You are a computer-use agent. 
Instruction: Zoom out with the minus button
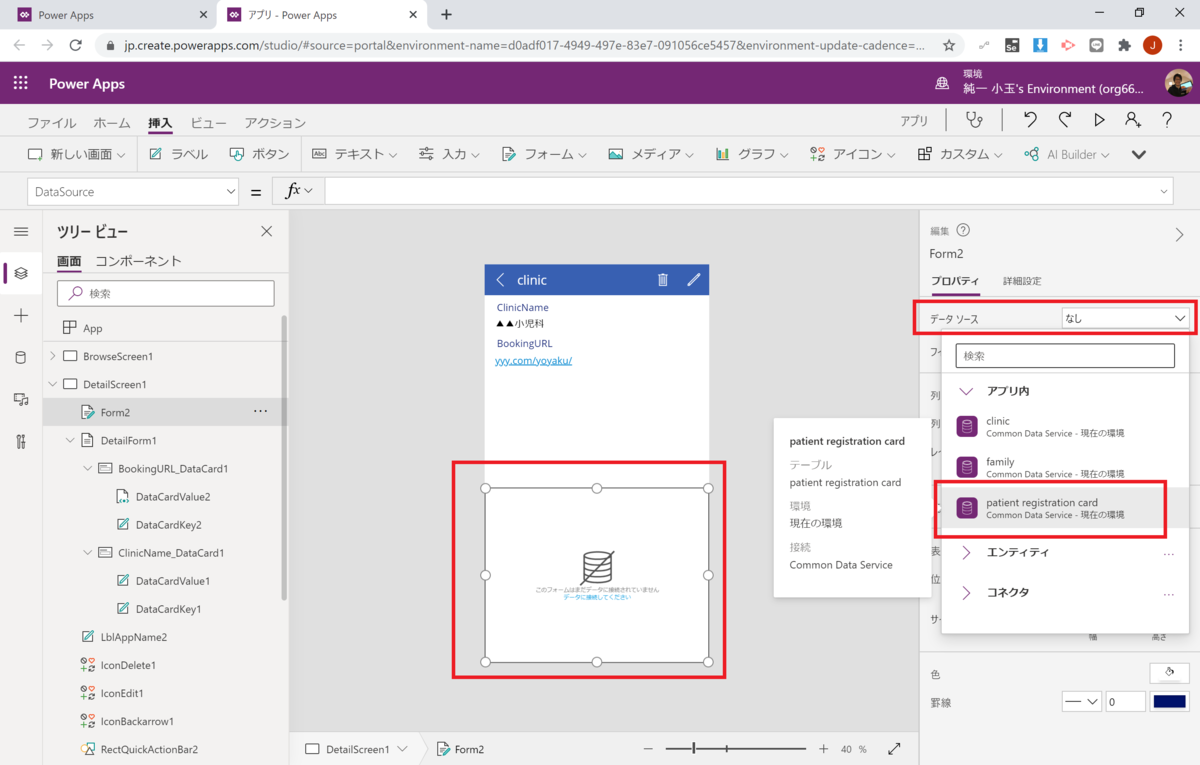click(648, 749)
